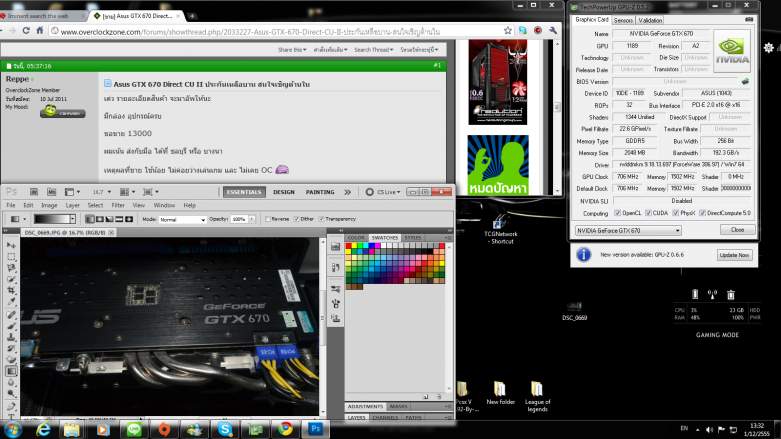Toggle the Dither checkbox
This screenshot has width=781, height=439.
297,219
